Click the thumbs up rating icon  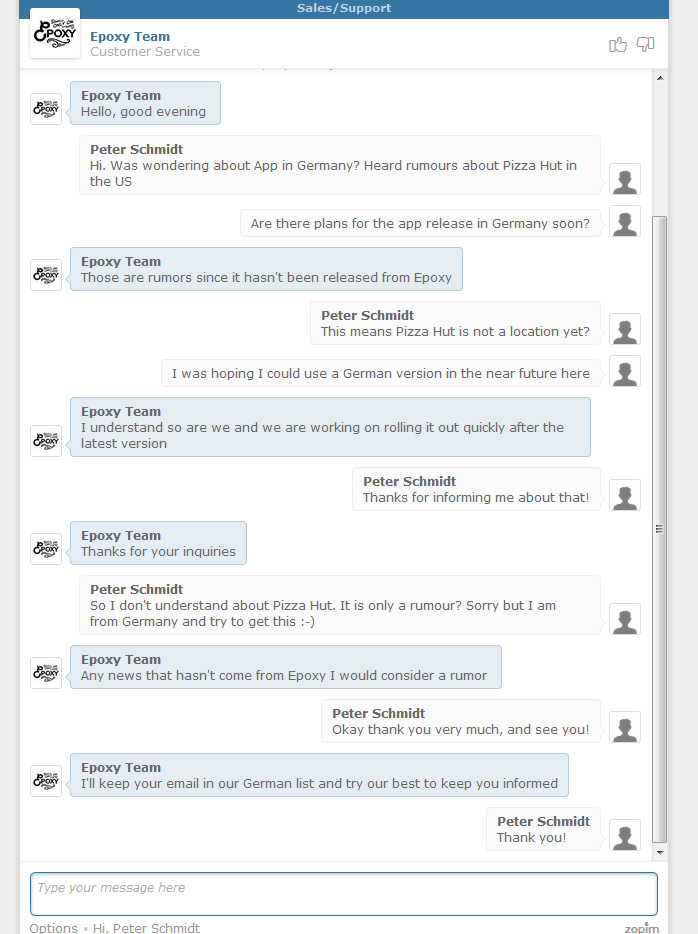coord(618,44)
